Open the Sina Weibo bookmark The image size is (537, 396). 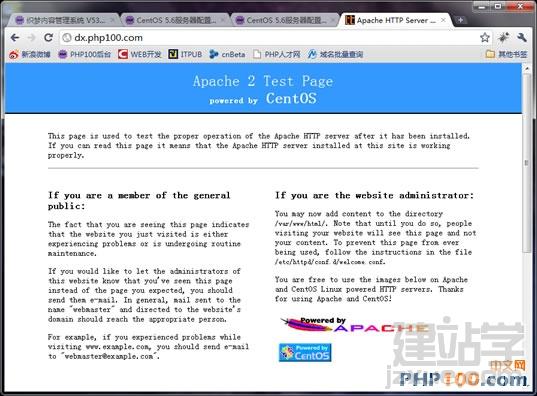point(30,54)
